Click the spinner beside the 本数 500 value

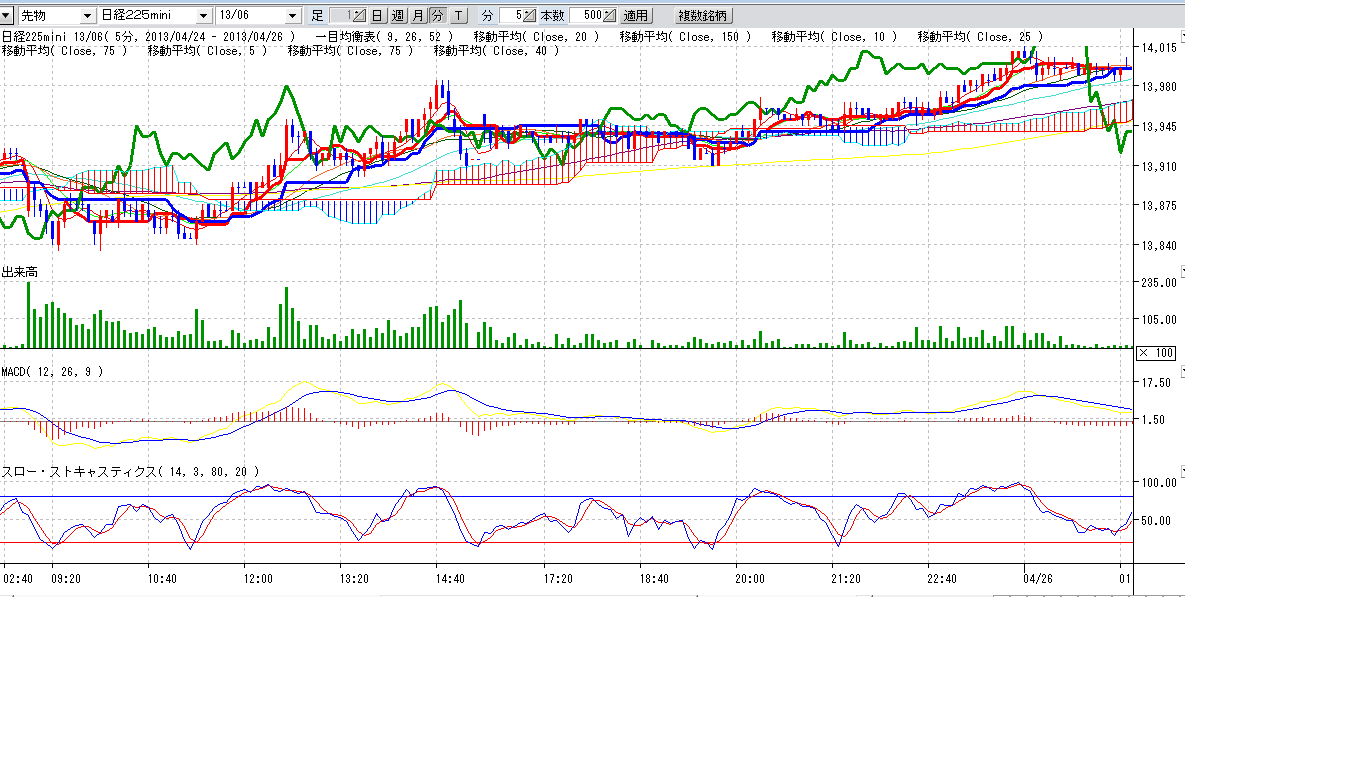point(610,16)
